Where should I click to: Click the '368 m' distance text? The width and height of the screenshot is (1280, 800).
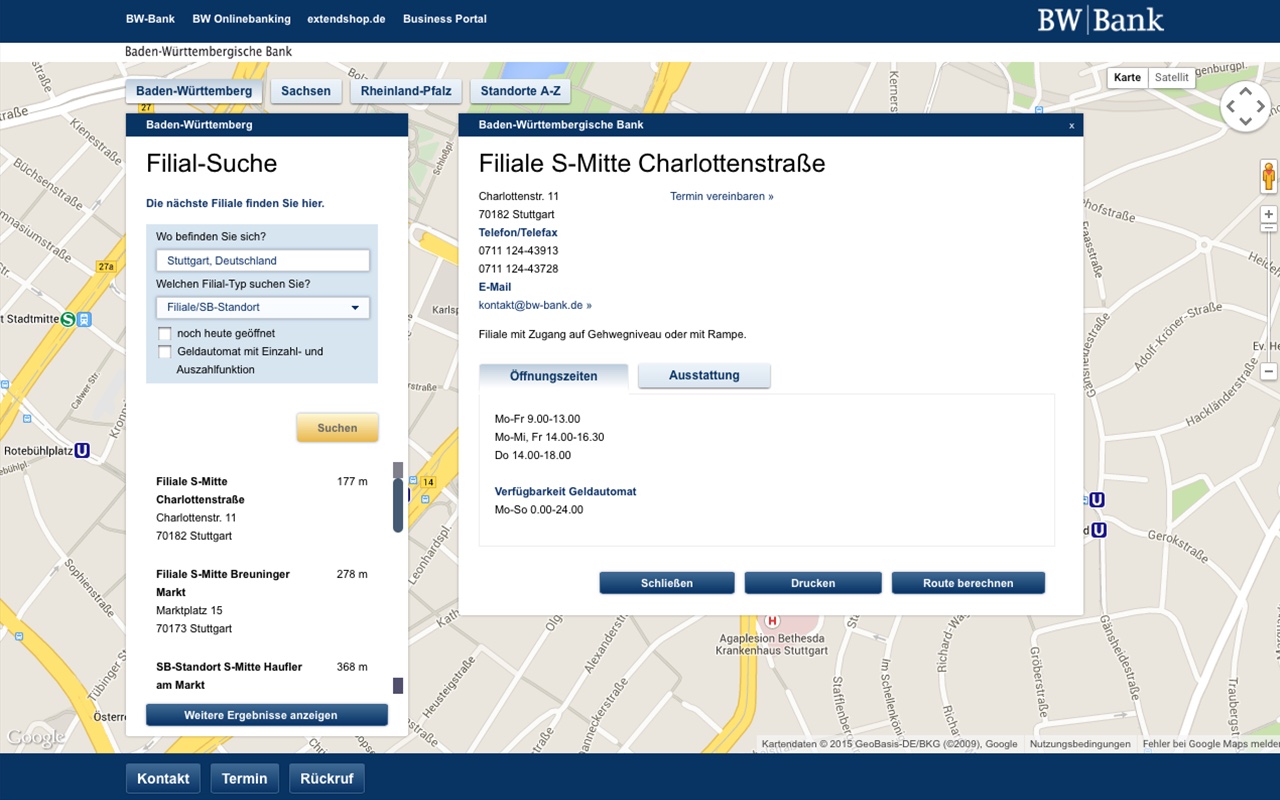[352, 667]
